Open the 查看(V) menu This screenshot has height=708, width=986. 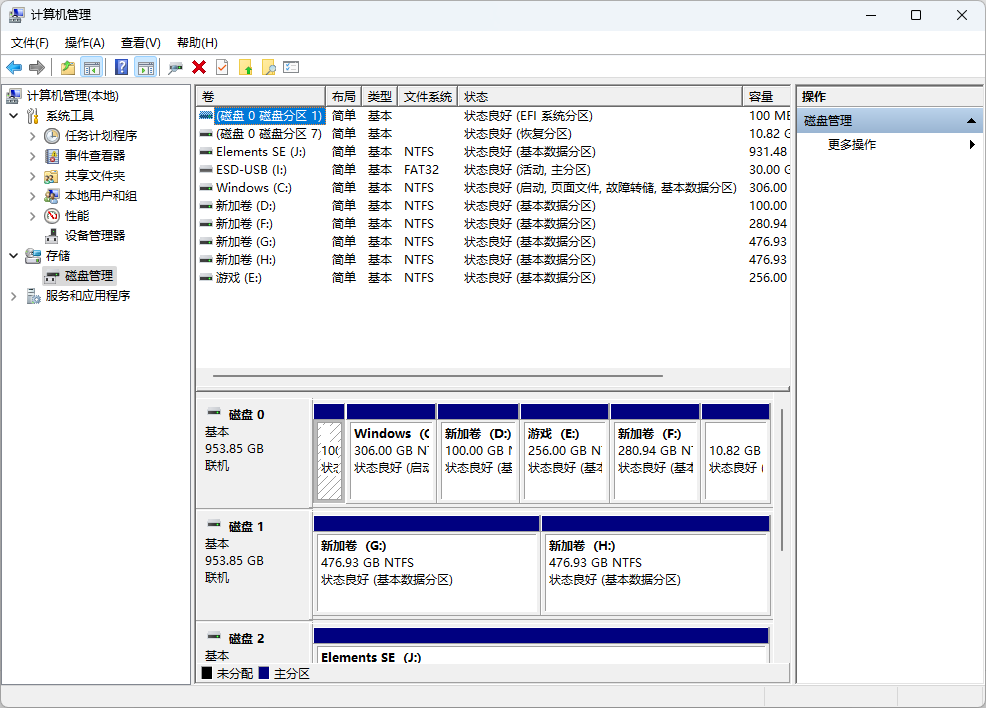click(x=140, y=43)
